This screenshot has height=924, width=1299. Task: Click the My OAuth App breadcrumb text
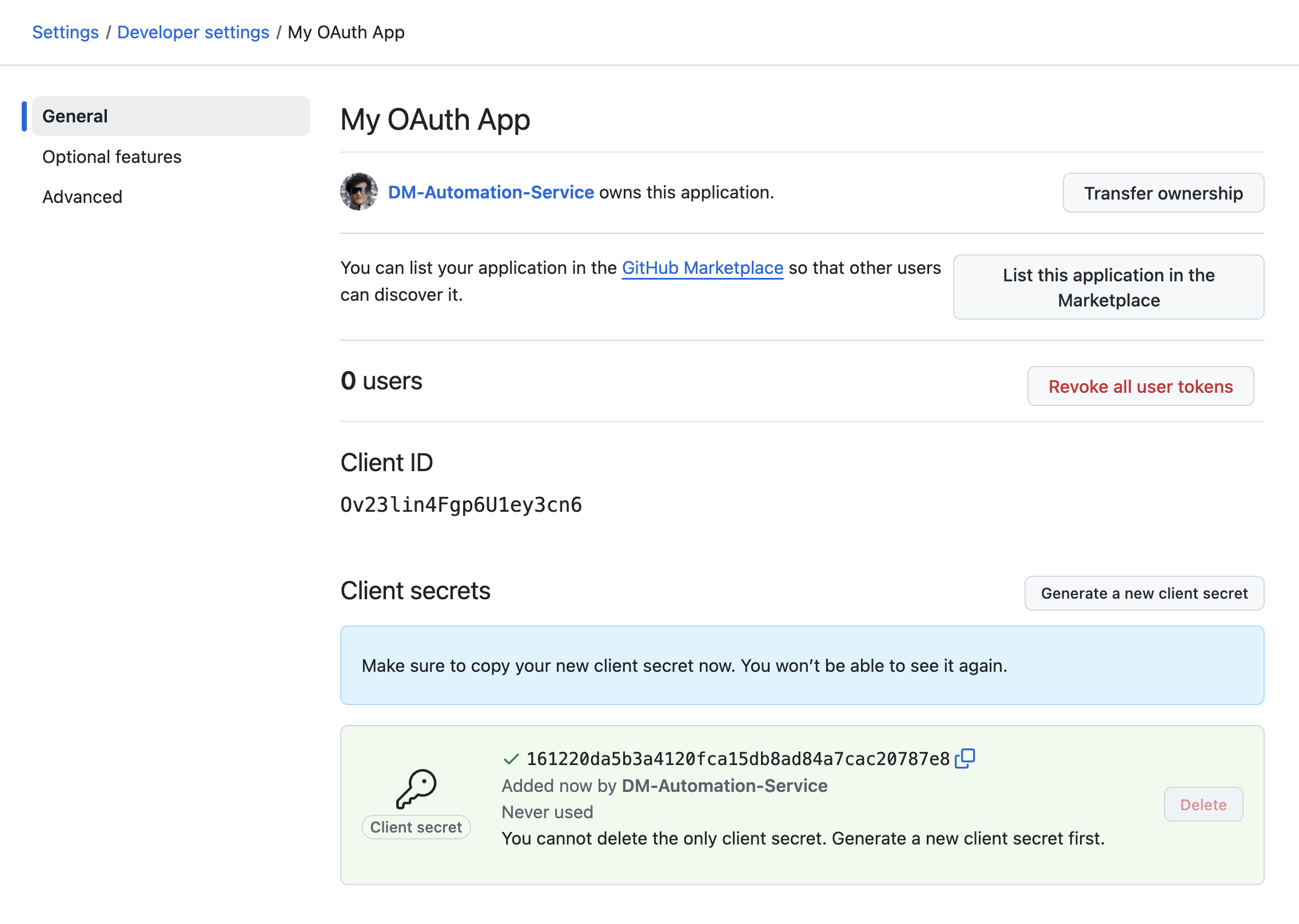(x=346, y=33)
